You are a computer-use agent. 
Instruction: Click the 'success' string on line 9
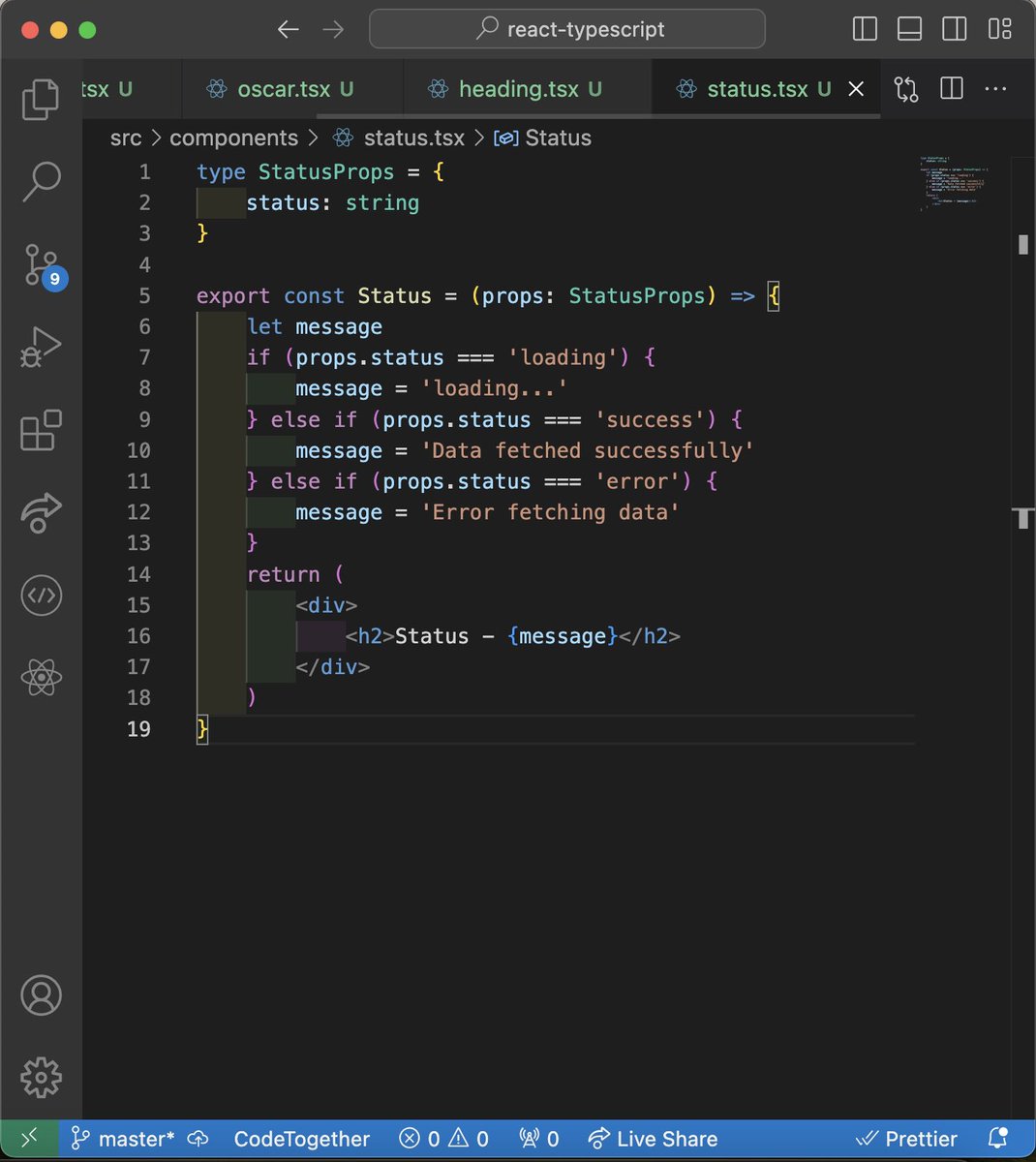(650, 419)
